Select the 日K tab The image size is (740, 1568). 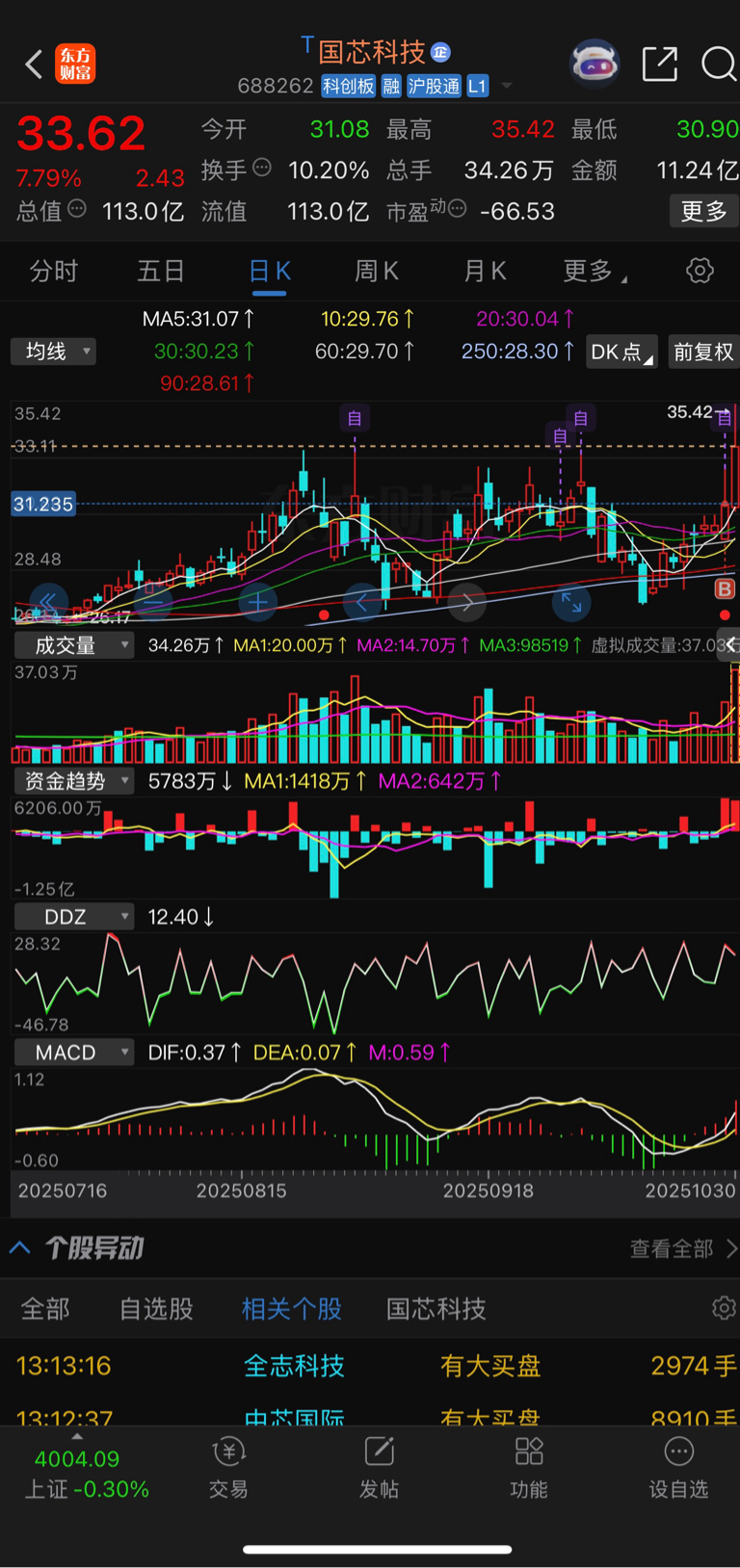(x=270, y=271)
